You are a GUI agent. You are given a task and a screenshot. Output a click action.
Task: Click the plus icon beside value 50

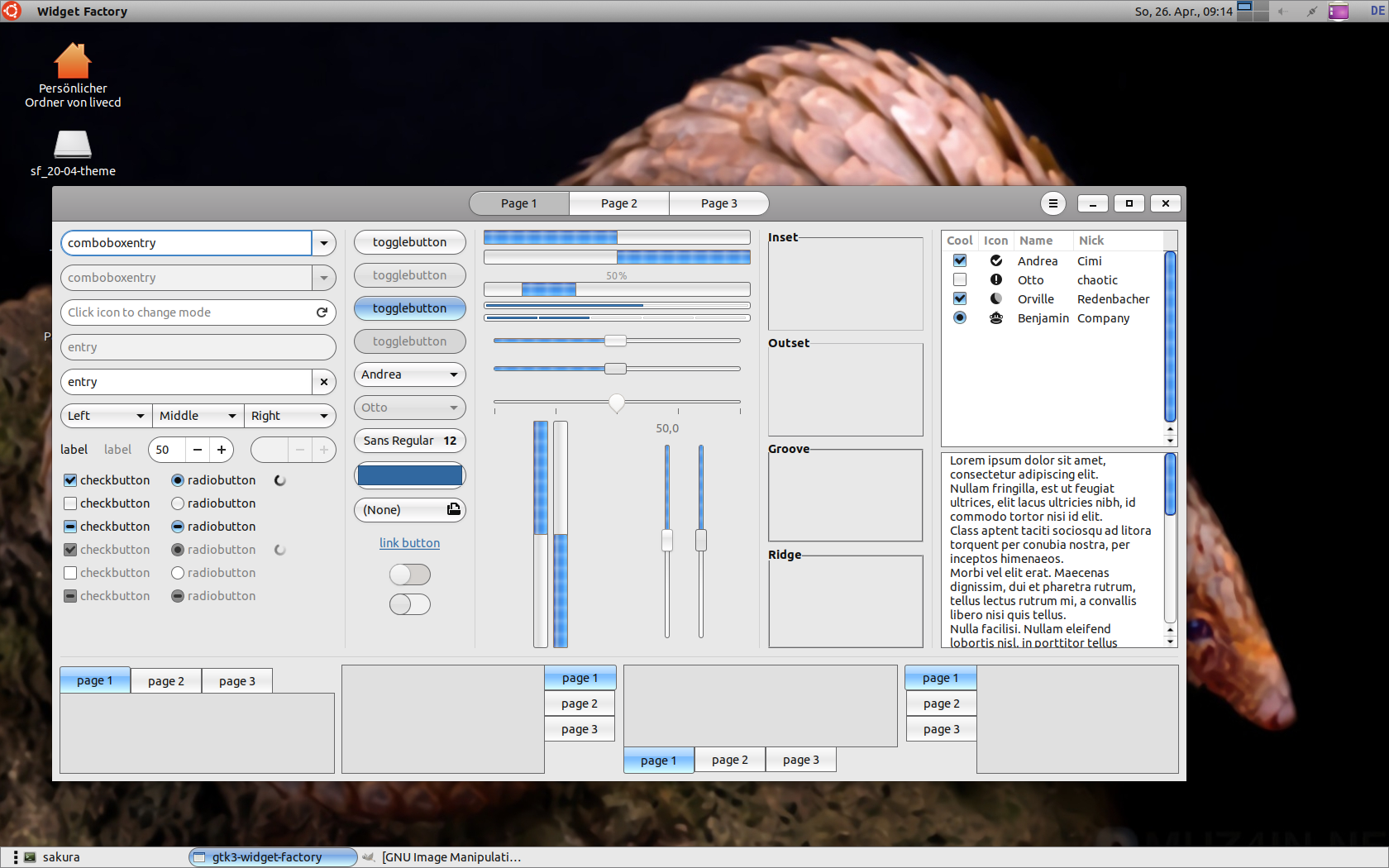[x=222, y=450]
